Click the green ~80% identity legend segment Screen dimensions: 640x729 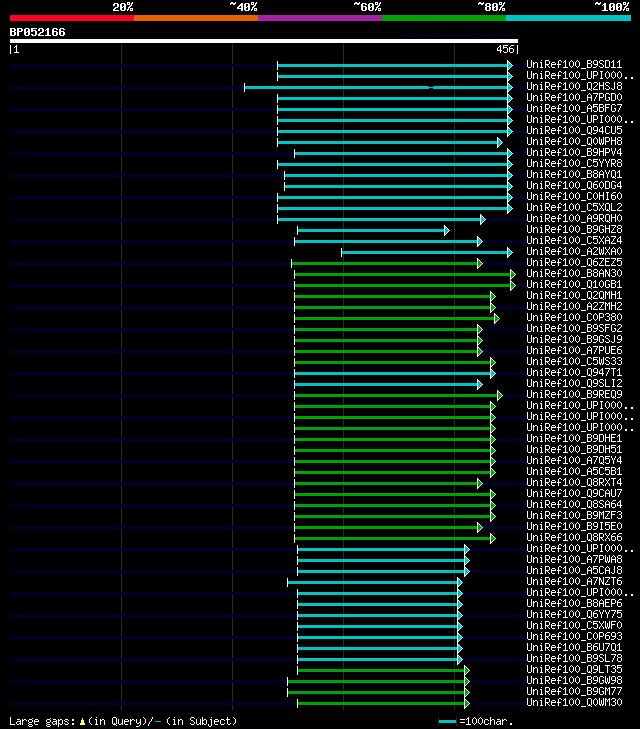click(444, 18)
